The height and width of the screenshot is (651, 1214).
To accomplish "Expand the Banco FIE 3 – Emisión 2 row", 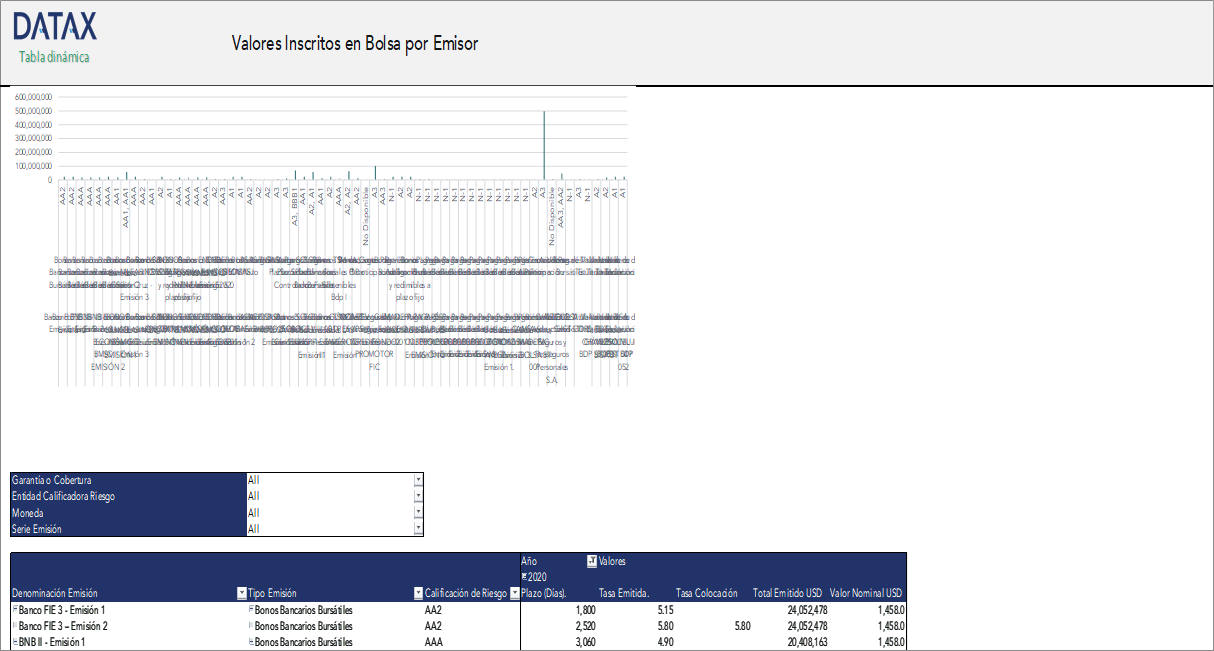I will (x=15, y=625).
